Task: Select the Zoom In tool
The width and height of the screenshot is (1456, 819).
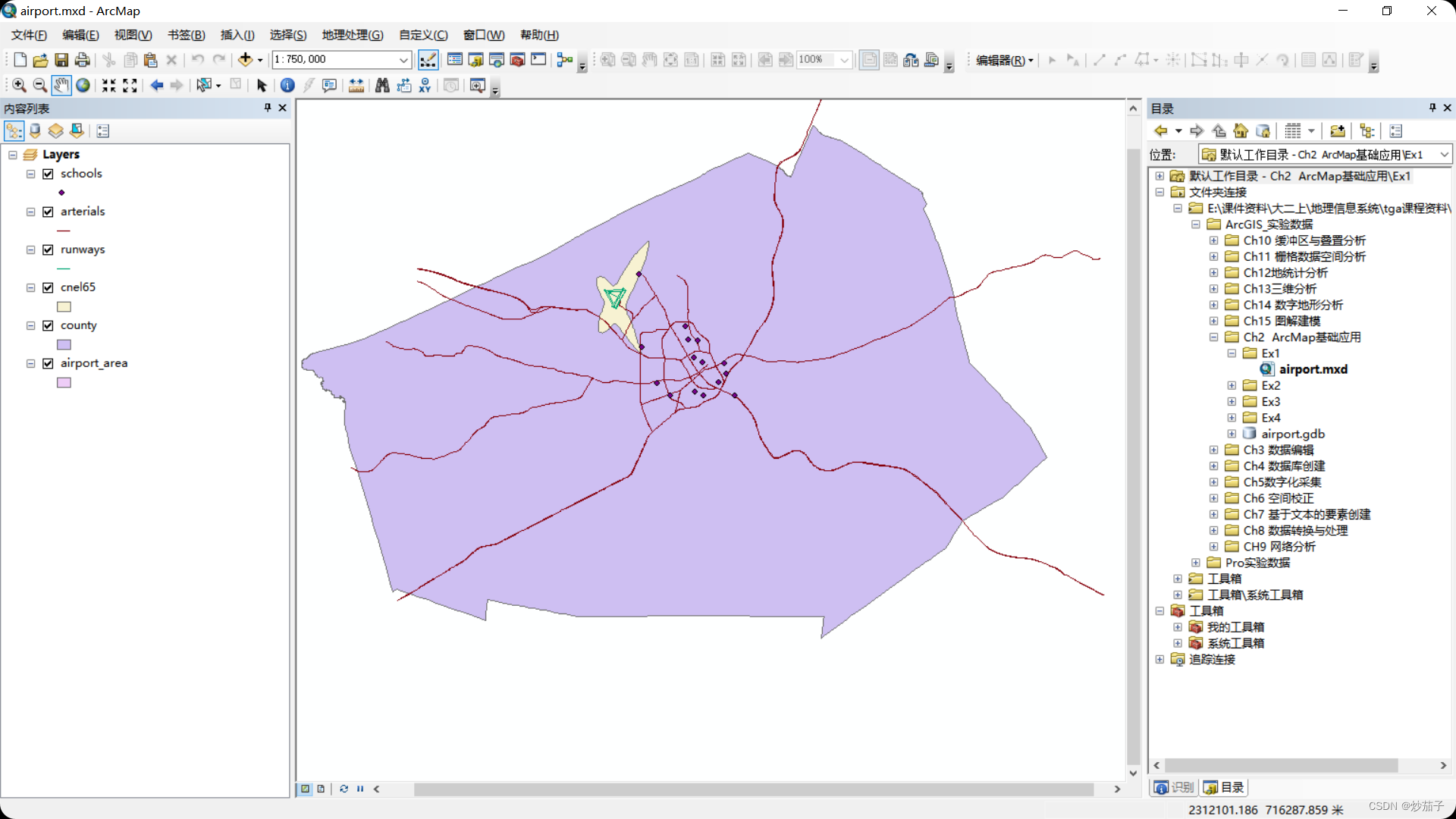Action: tap(19, 86)
